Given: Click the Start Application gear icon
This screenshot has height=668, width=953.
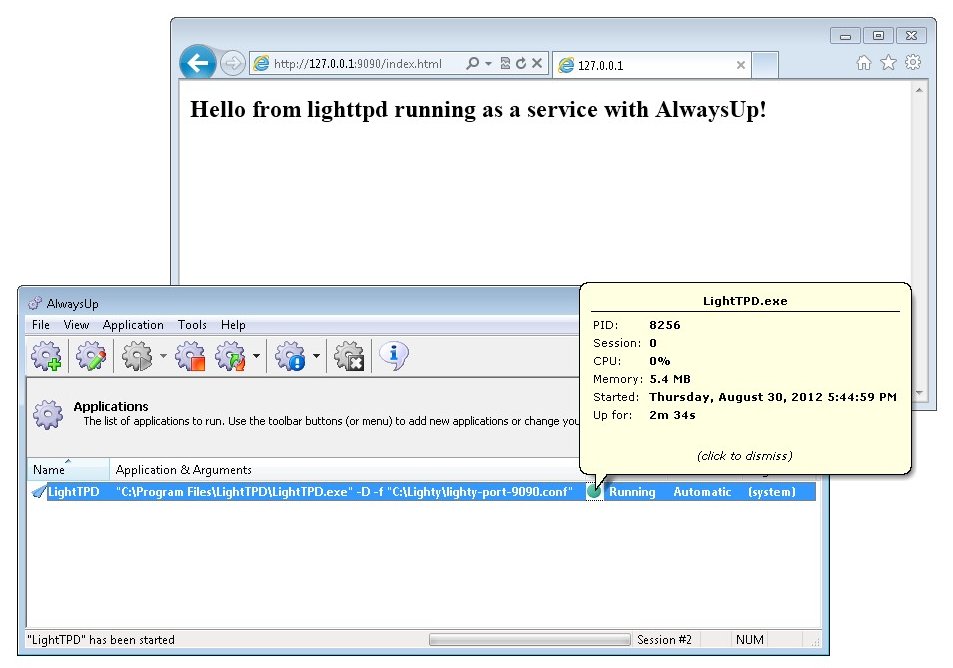Looking at the screenshot, I should 137,356.
